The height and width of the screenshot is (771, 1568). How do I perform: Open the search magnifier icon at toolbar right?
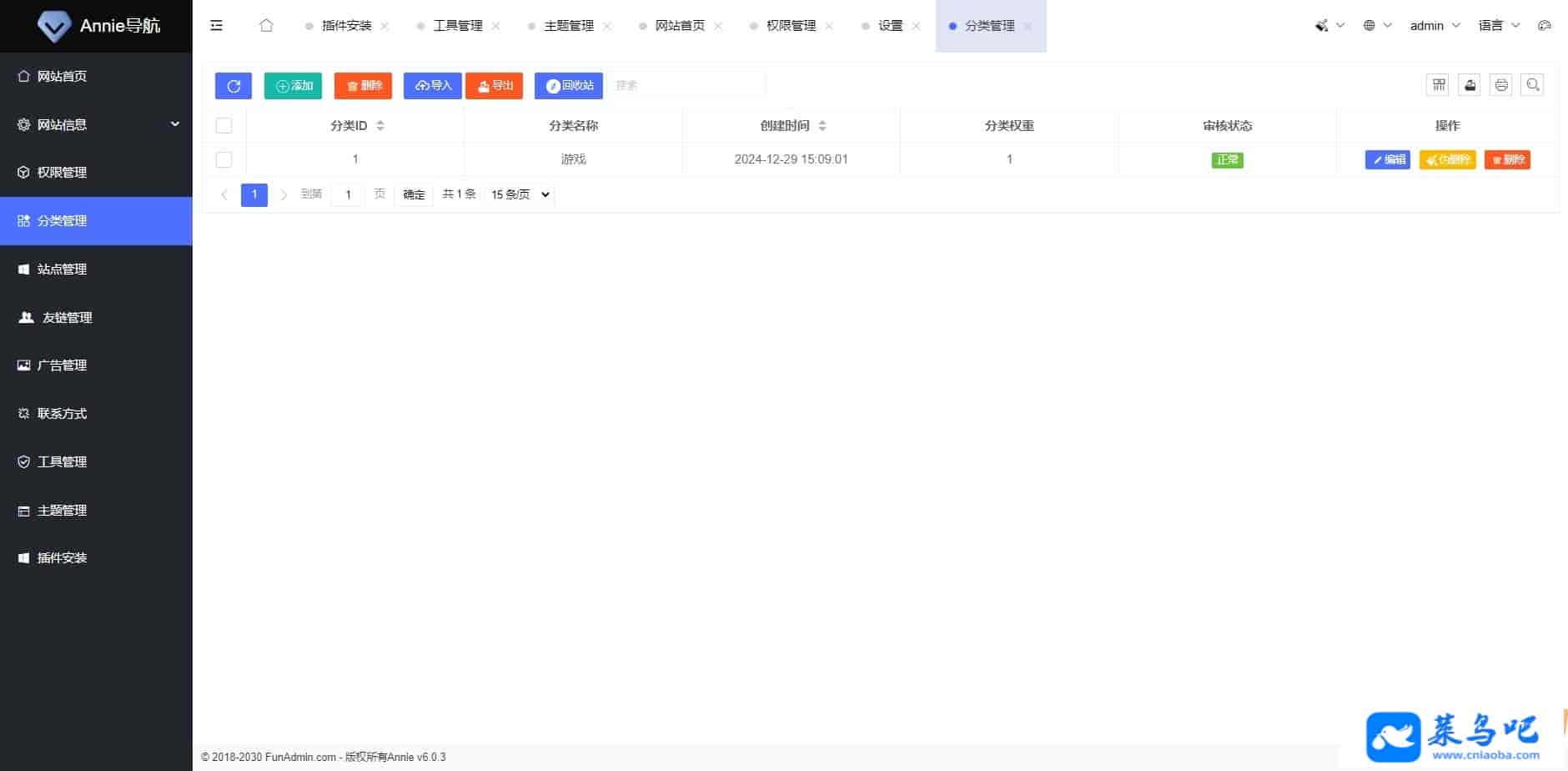click(x=1532, y=85)
